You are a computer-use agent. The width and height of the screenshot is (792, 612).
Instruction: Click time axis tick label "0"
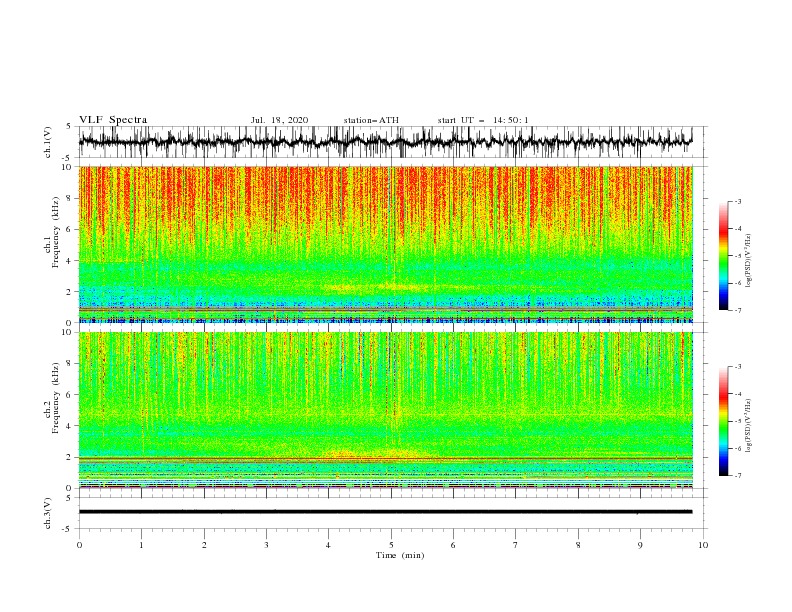[x=79, y=545]
